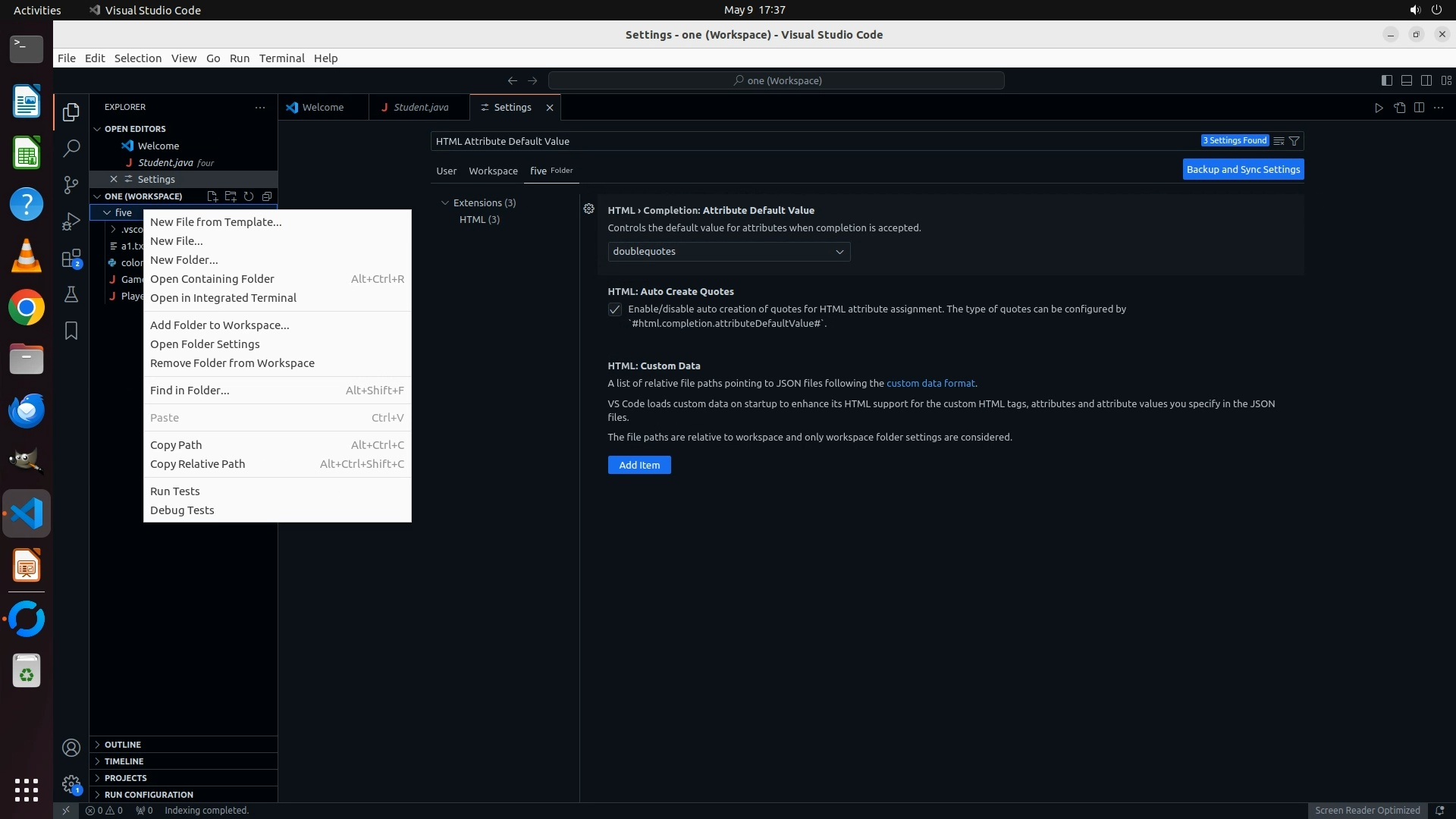Expand the OUTLINE section
Viewport: 1456px width, 819px height.
click(x=123, y=745)
